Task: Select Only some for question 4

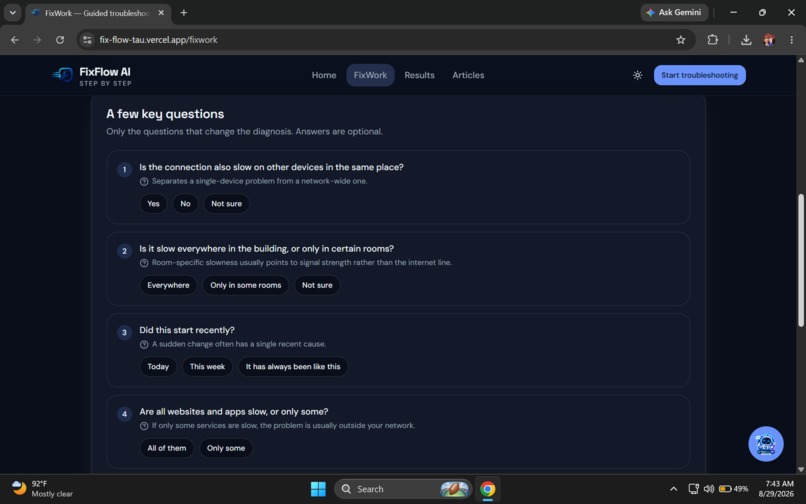Action: pos(226,448)
